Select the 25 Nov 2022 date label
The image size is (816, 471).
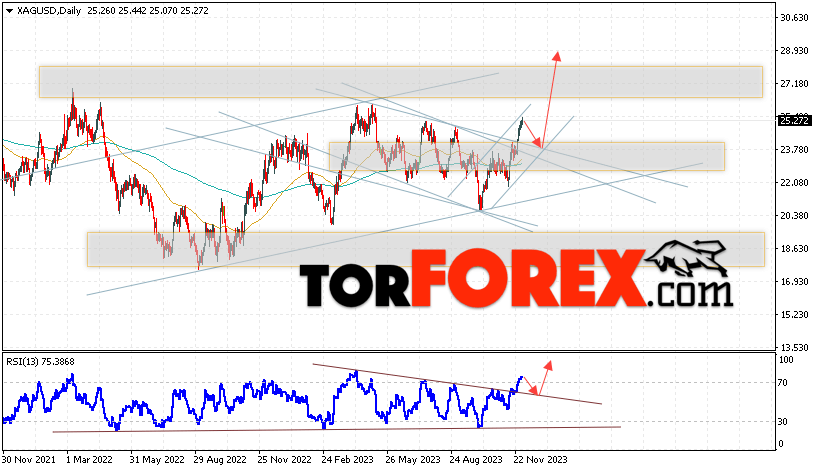[284, 460]
